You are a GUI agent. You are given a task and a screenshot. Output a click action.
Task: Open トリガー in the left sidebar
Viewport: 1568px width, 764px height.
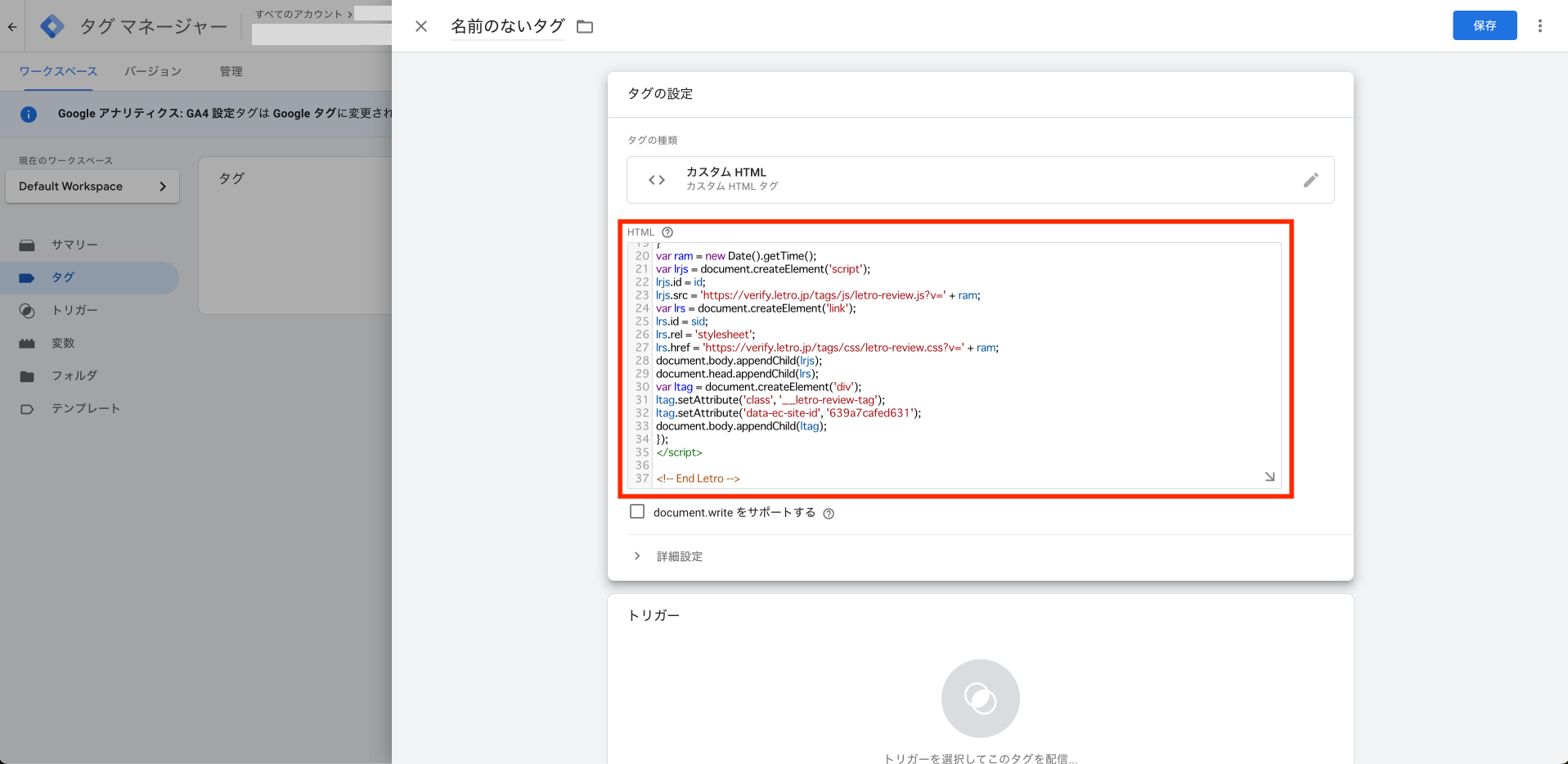coord(74,310)
